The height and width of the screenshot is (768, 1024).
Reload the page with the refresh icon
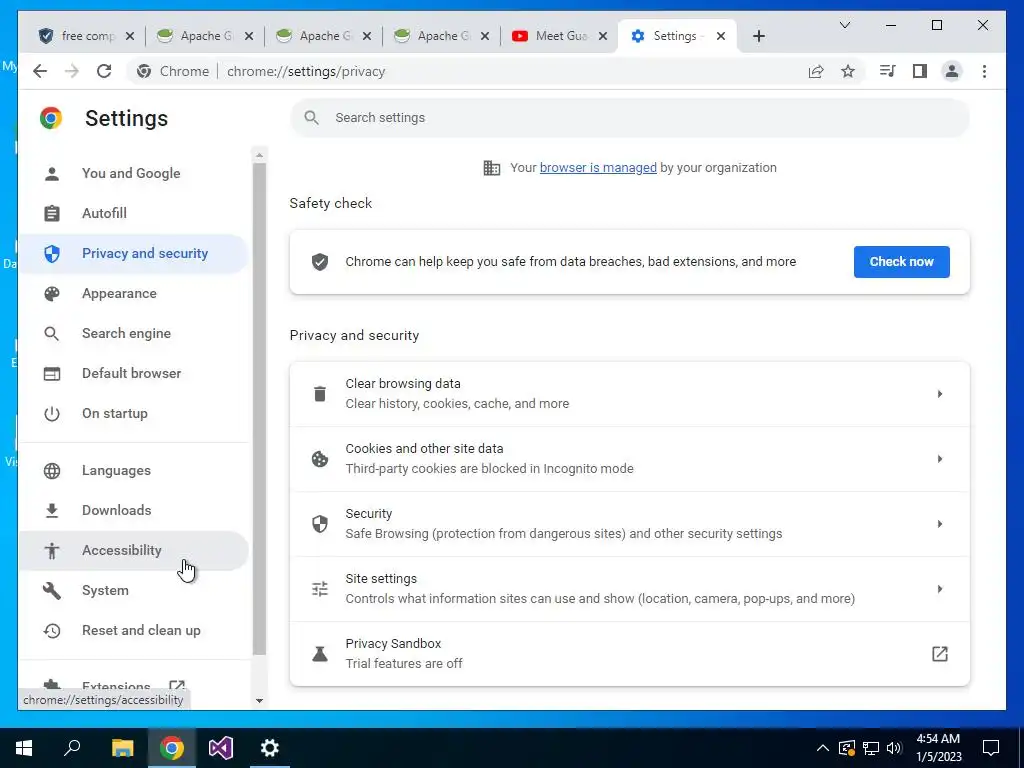click(x=104, y=71)
